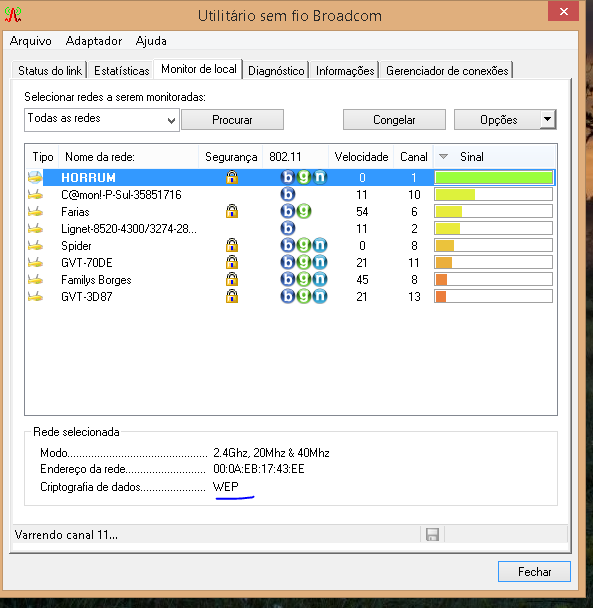Click the lock icon on the GVT-3D87 row
Image resolution: width=593 pixels, height=608 pixels.
coord(232,296)
